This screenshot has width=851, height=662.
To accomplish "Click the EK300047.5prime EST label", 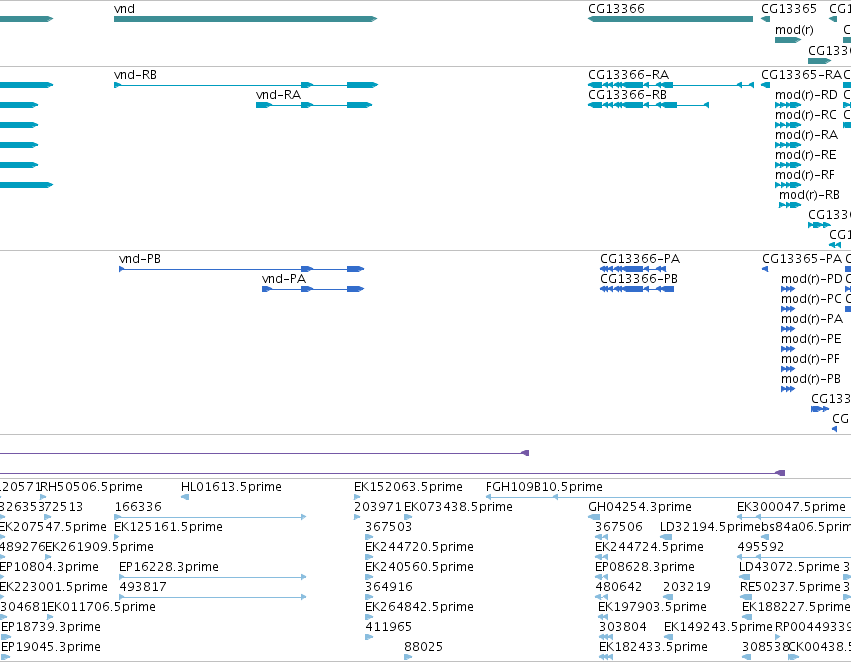I will point(791,507).
